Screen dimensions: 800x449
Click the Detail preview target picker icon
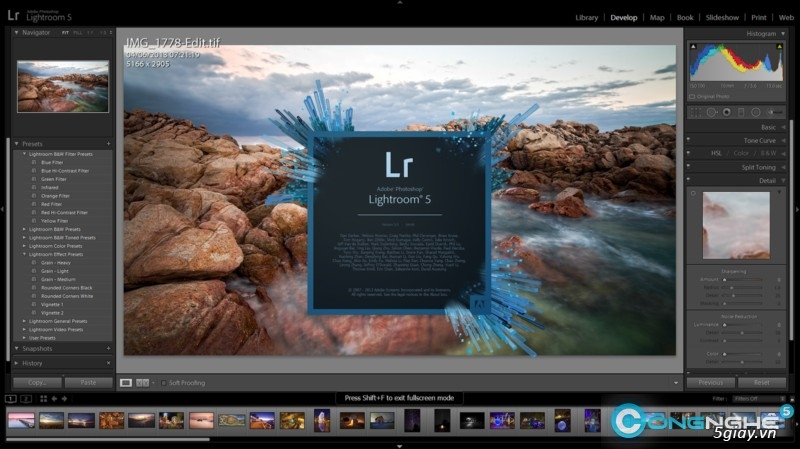[693, 193]
